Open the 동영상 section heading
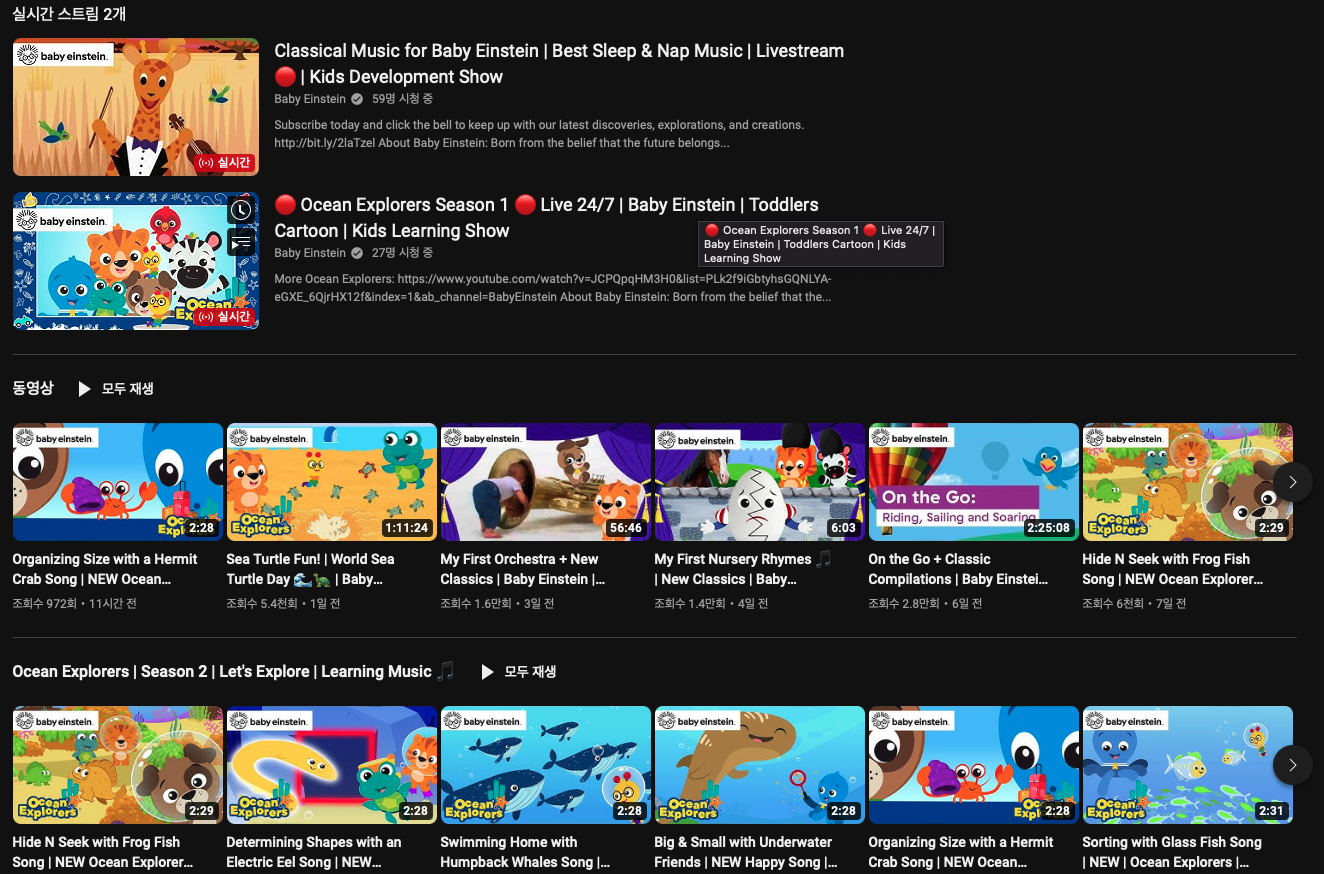 [x=33, y=388]
